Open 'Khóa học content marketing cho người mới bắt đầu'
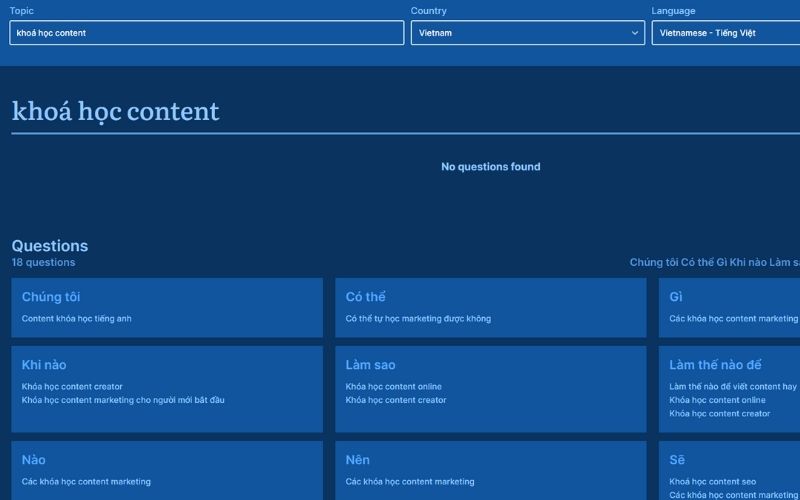The height and width of the screenshot is (500, 800). (123, 400)
